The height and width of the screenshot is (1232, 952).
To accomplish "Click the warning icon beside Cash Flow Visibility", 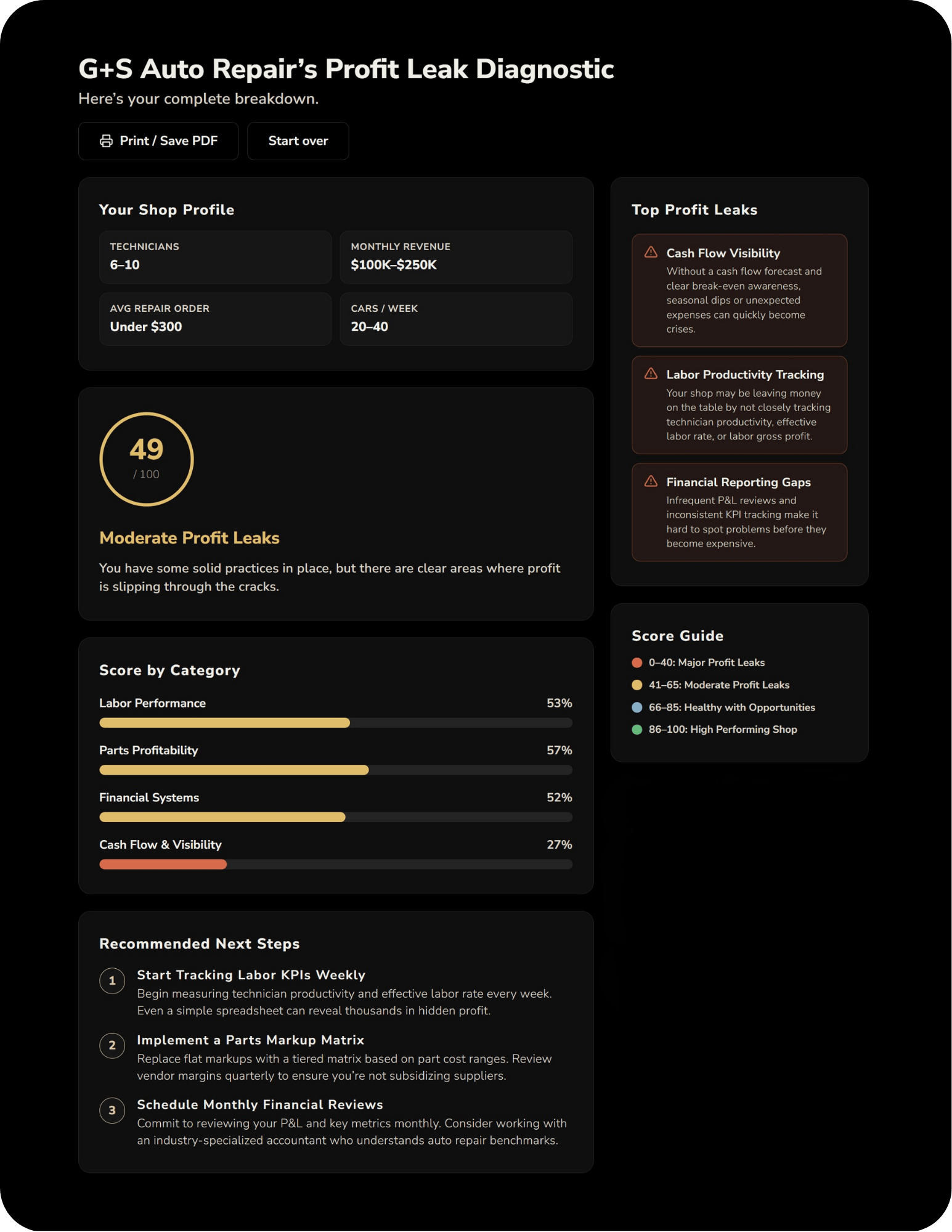I will pos(651,252).
